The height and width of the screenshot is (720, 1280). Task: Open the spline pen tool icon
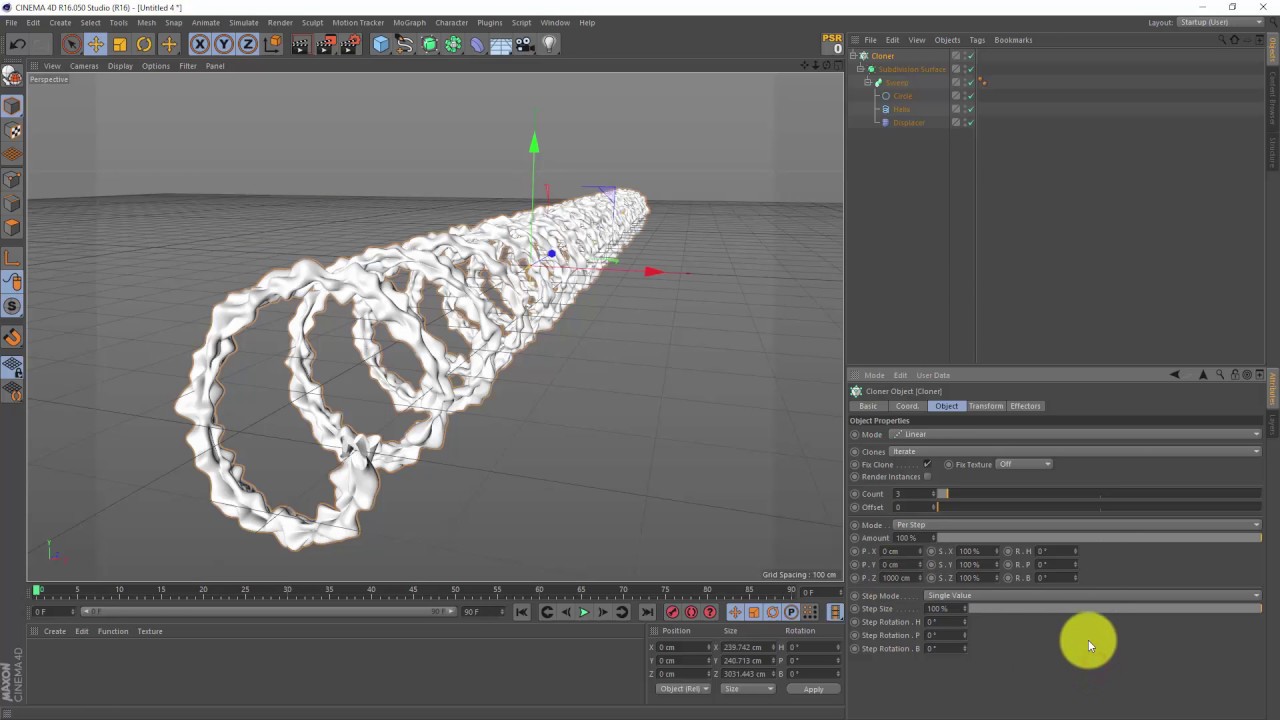[404, 44]
